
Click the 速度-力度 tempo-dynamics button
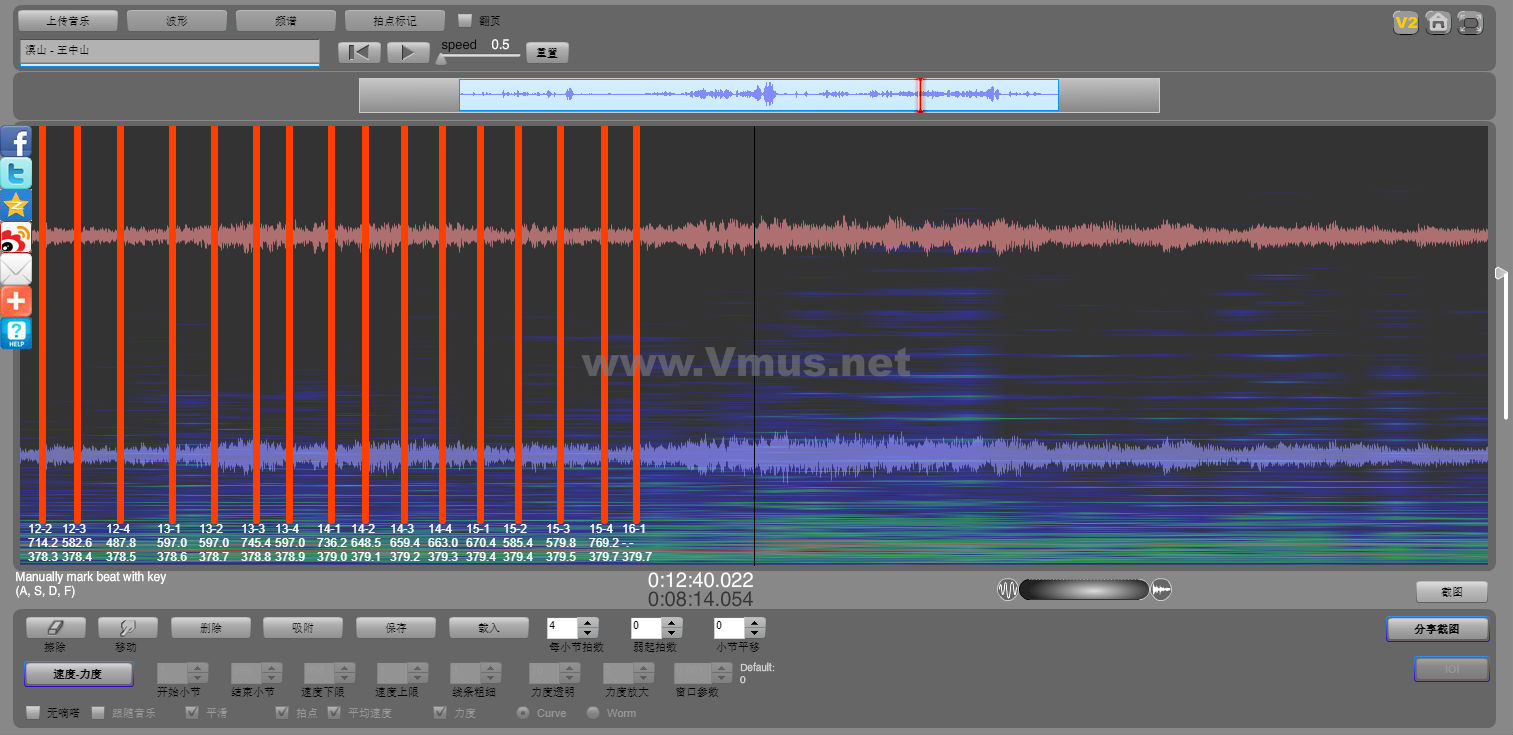tap(79, 674)
